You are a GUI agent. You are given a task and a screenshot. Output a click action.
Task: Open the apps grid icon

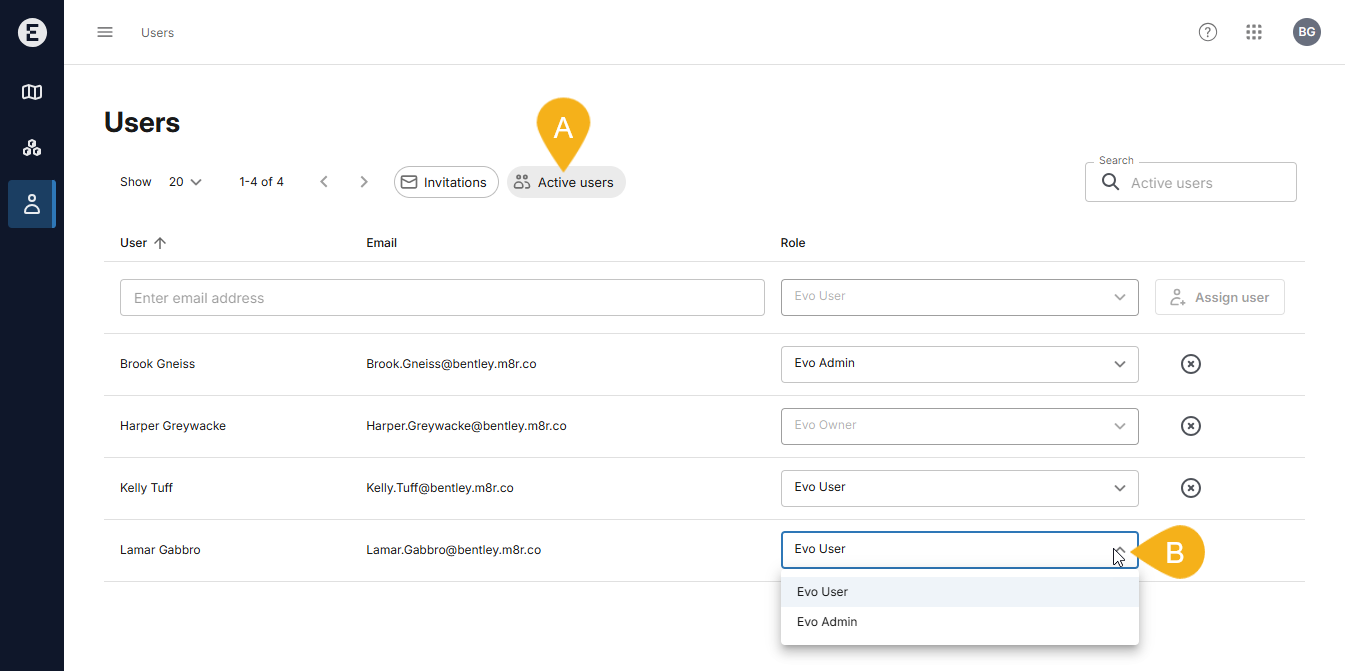1254,32
